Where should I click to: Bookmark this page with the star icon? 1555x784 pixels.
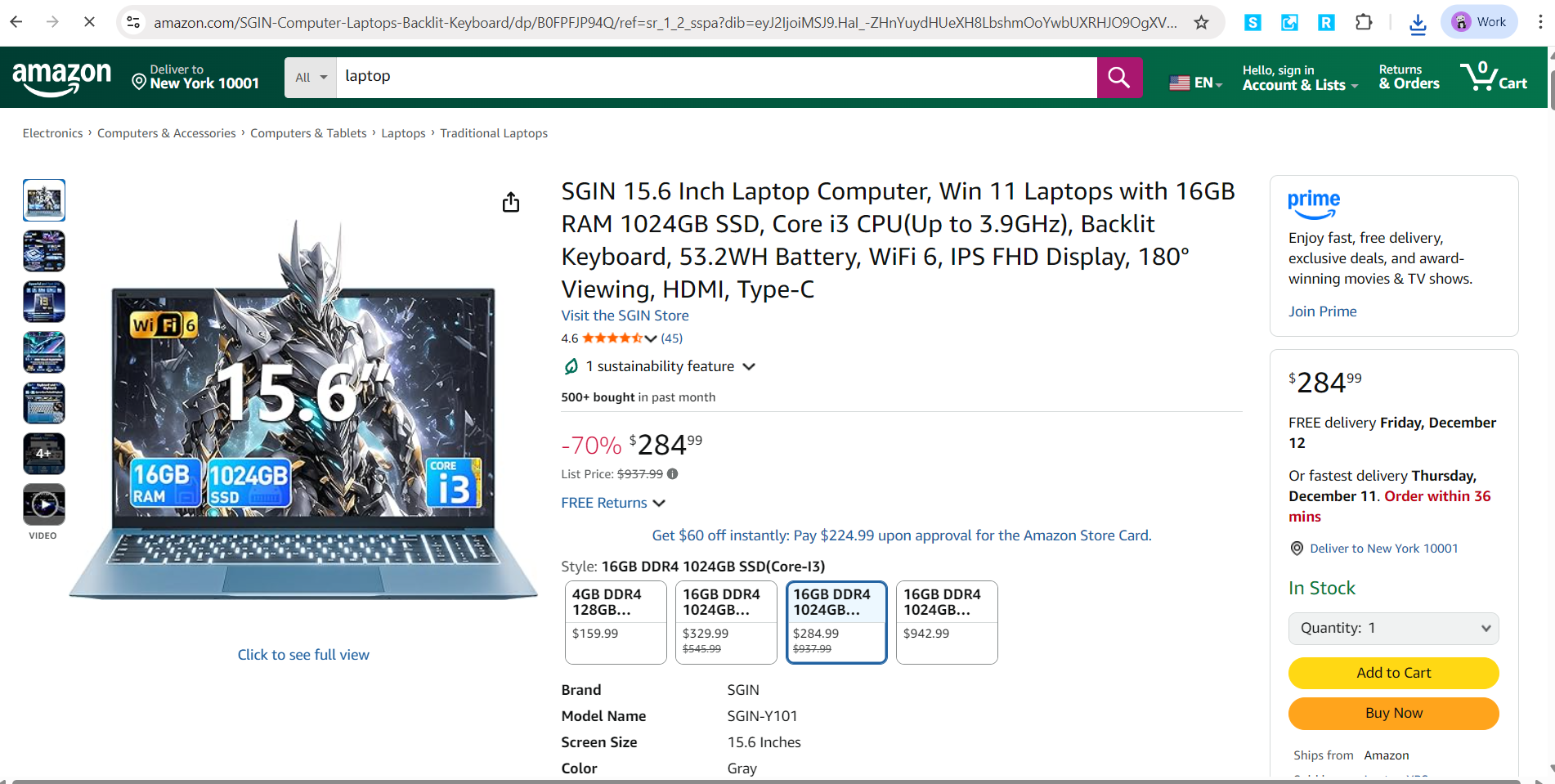[x=1201, y=22]
